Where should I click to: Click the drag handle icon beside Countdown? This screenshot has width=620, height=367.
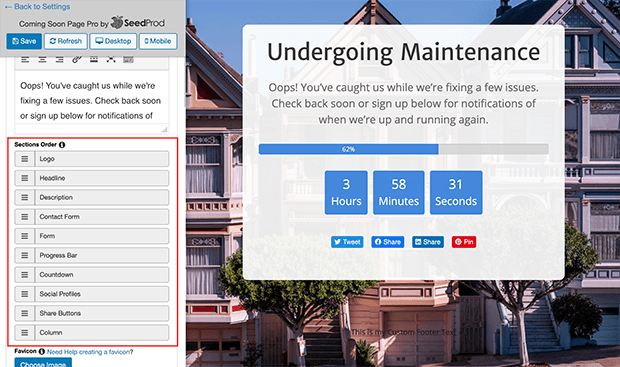coord(25,275)
